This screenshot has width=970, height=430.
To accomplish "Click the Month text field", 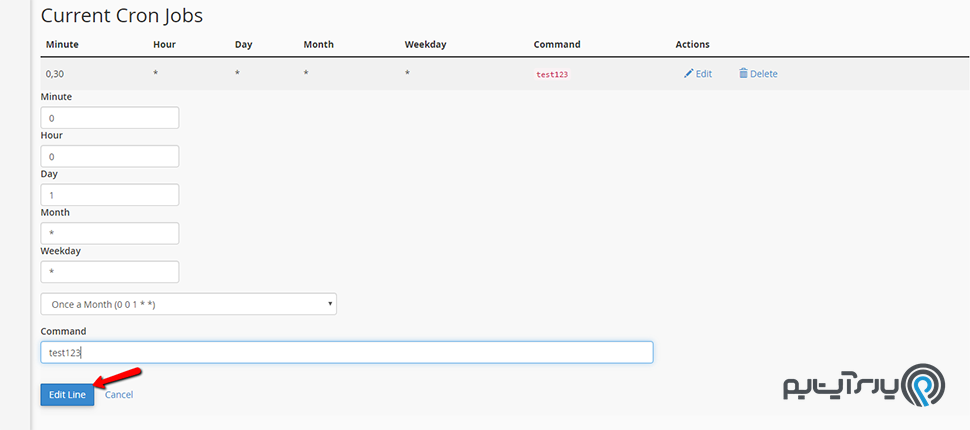I will pos(109,233).
